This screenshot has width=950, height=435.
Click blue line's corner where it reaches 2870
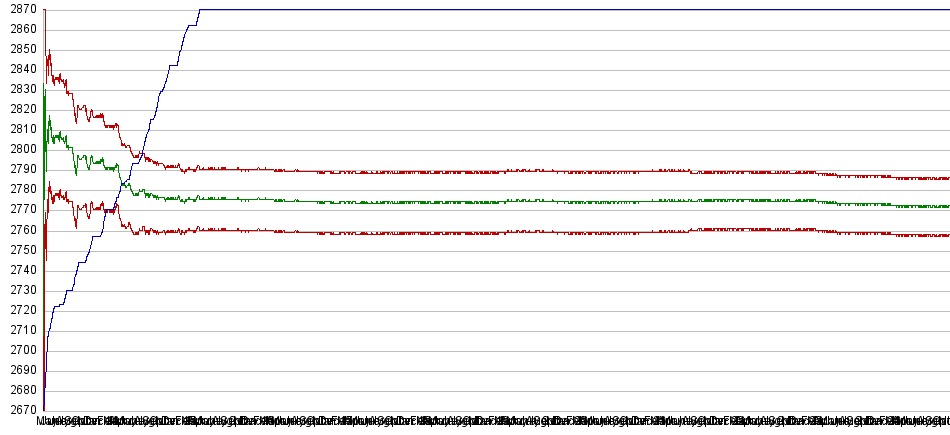click(200, 10)
